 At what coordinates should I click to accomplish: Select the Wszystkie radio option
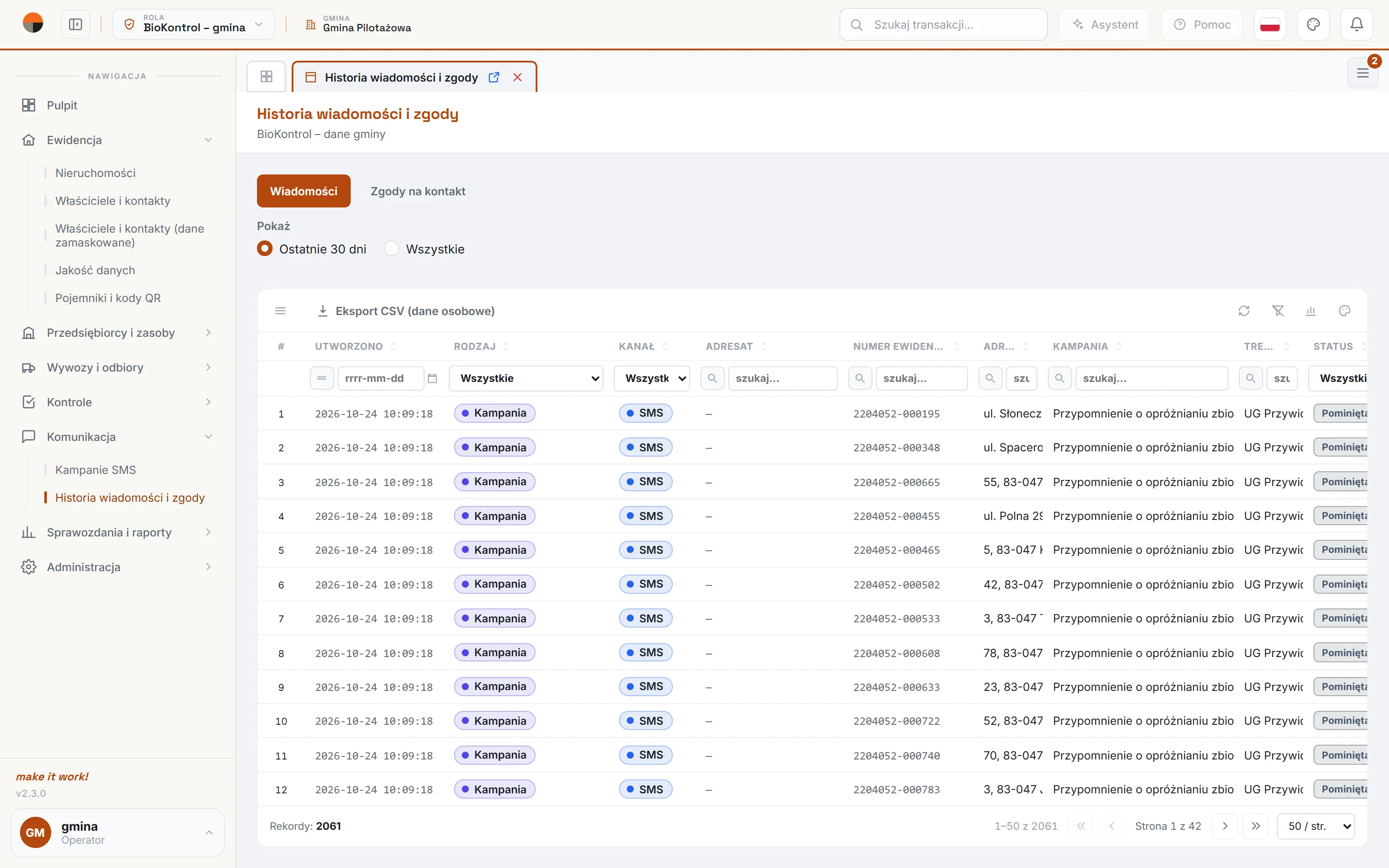click(x=392, y=249)
